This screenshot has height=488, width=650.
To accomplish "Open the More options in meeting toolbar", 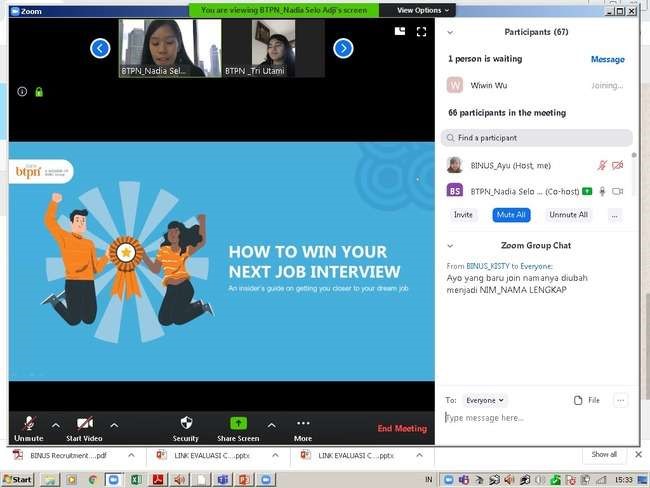I will (303, 429).
